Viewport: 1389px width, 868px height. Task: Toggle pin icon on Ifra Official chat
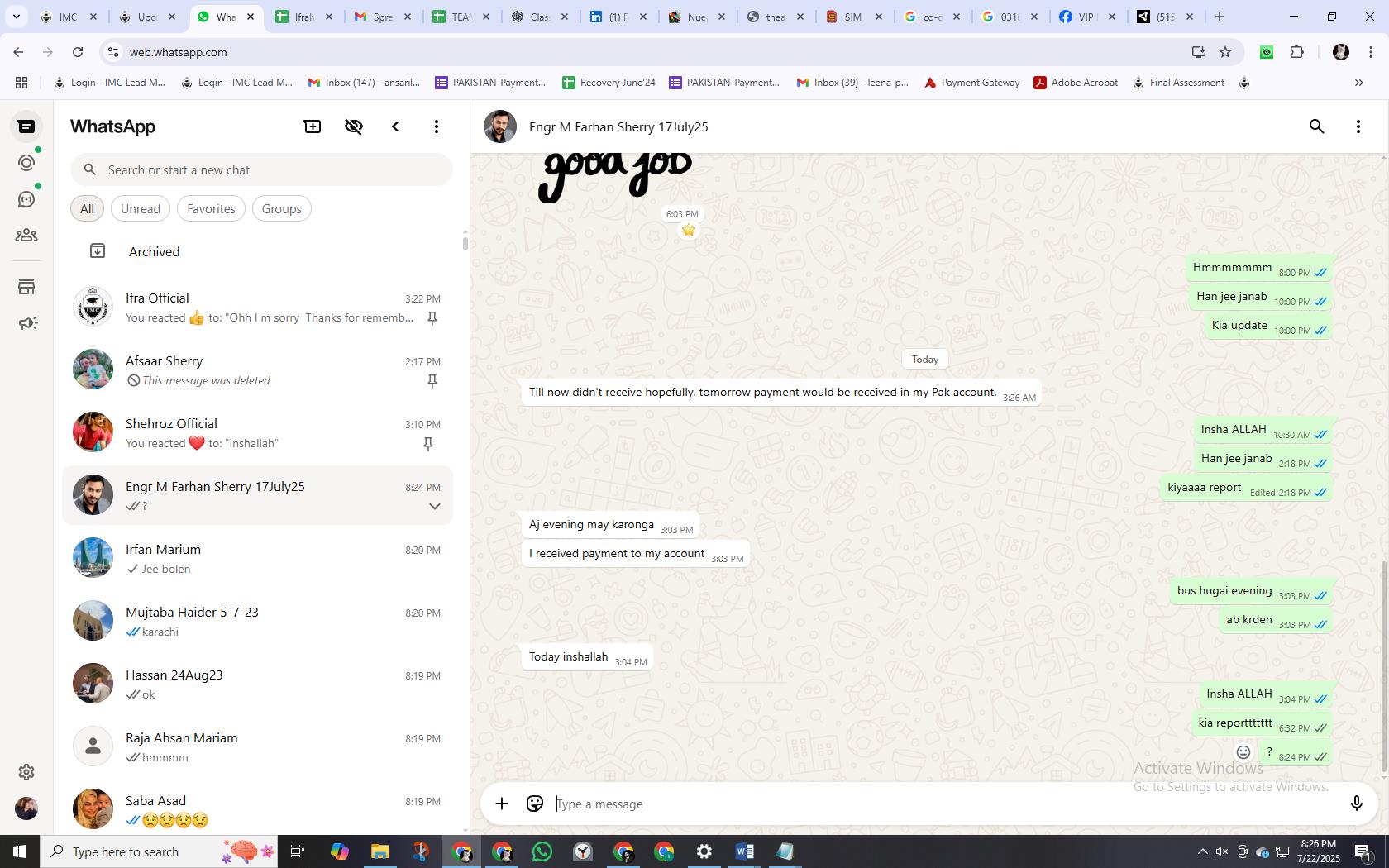[432, 318]
